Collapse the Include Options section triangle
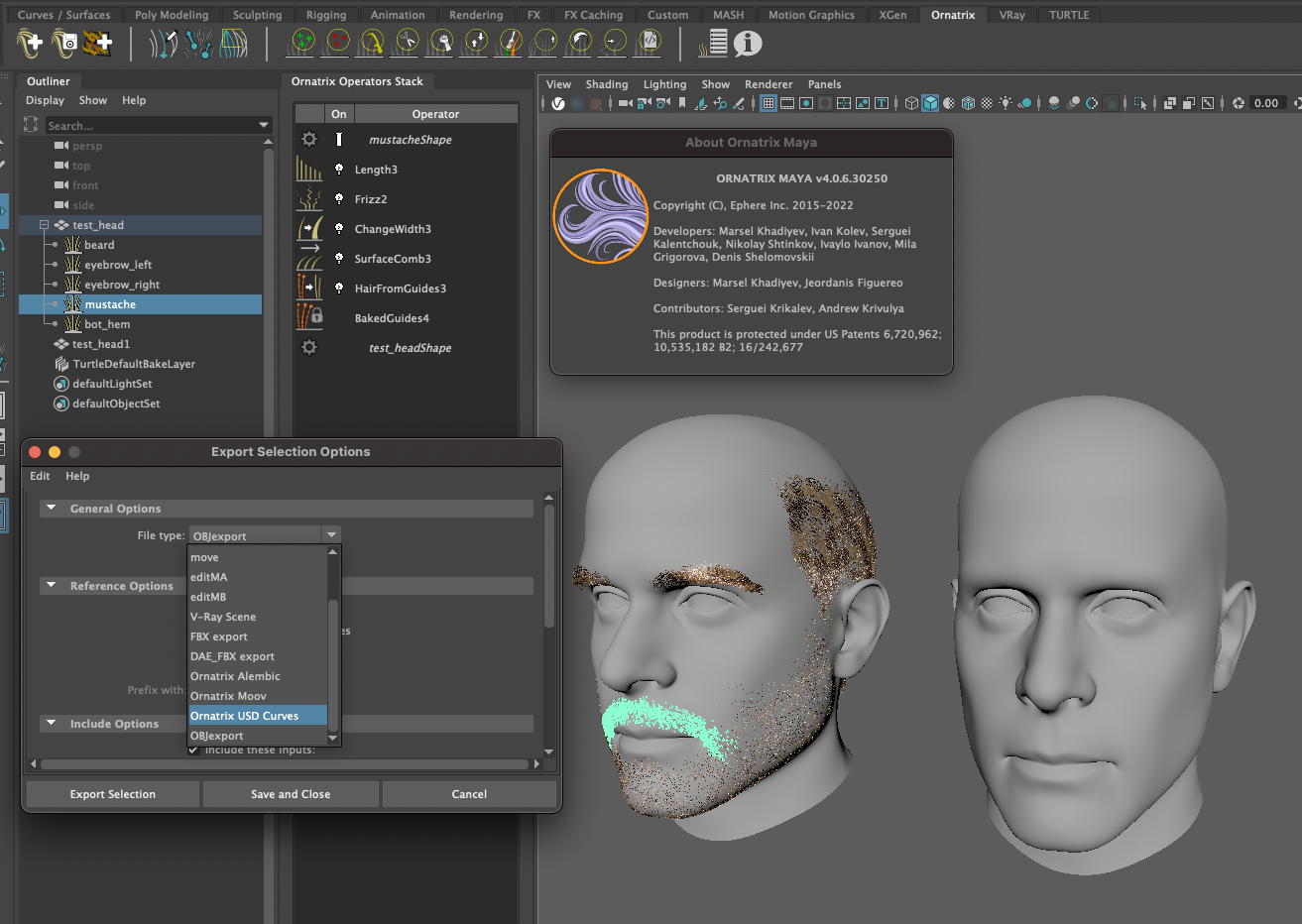 [x=52, y=724]
